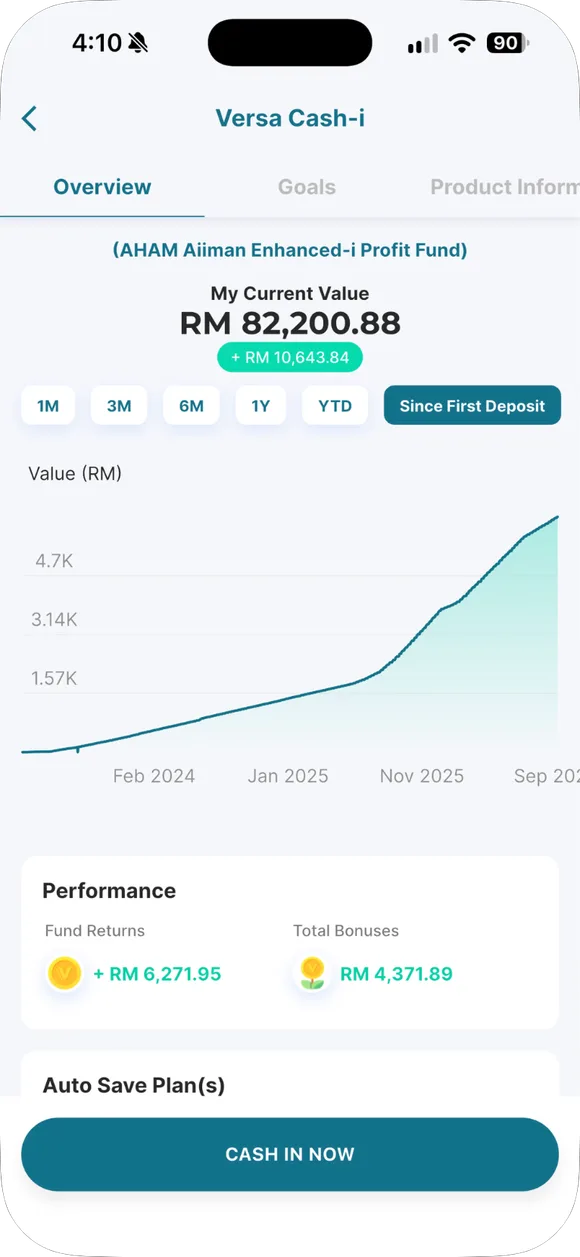Tap the 4:10 clock in status bar
This screenshot has height=1257, width=580.
pyautogui.click(x=96, y=43)
